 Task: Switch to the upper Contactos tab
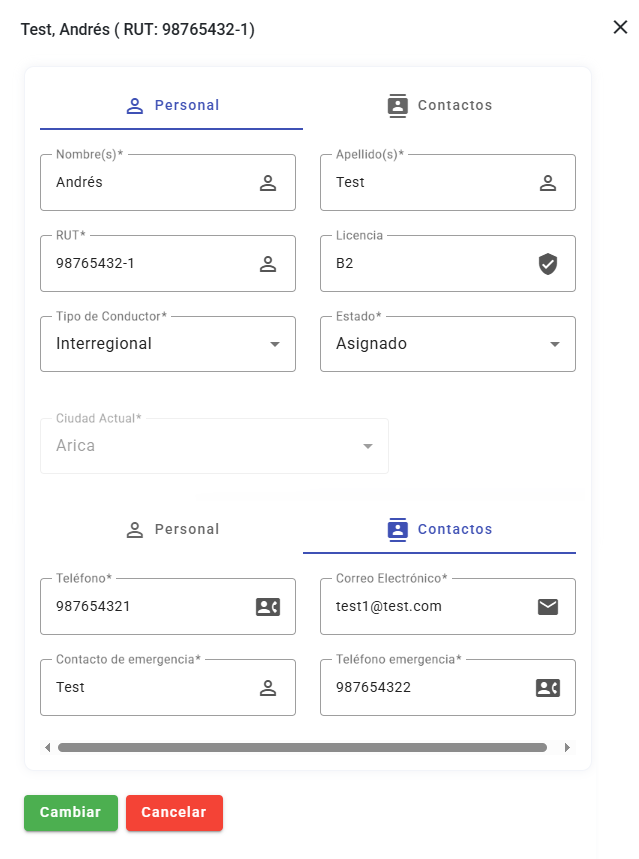click(x=439, y=104)
